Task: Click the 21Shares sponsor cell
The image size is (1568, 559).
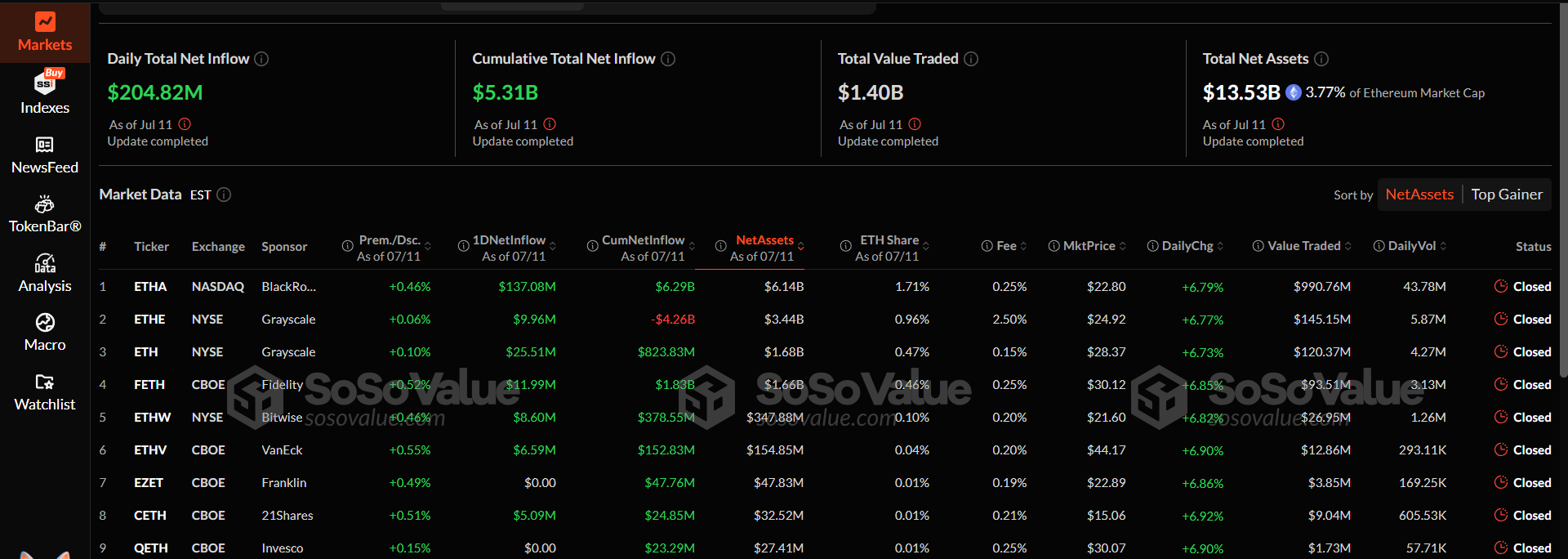Action: pyautogui.click(x=287, y=516)
